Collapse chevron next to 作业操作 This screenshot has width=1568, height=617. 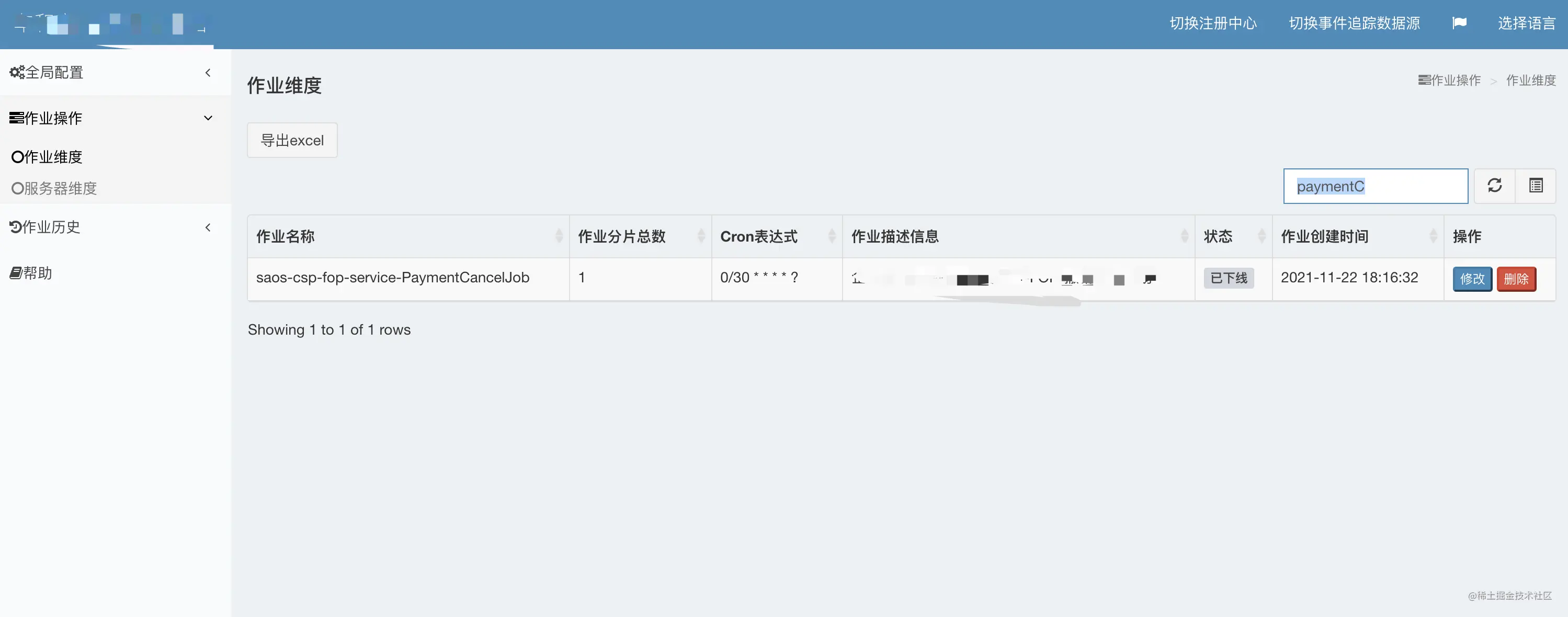pyautogui.click(x=208, y=118)
